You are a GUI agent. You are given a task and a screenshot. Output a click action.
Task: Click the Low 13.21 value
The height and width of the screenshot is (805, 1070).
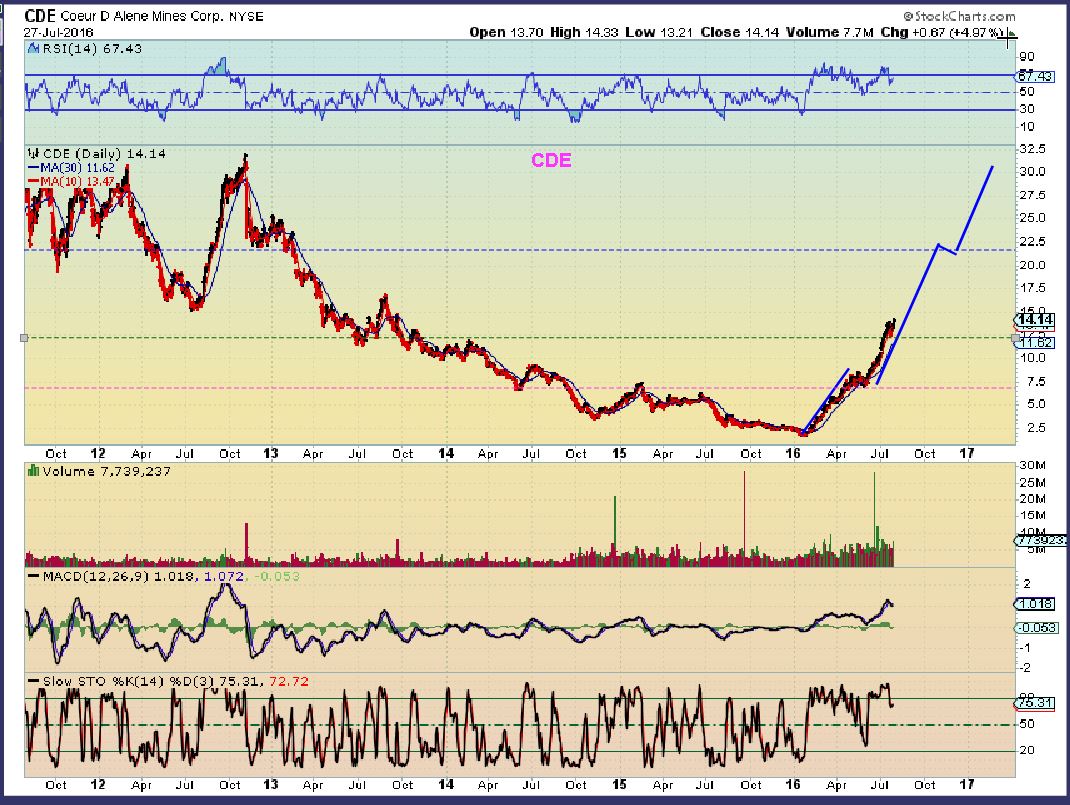coord(659,32)
